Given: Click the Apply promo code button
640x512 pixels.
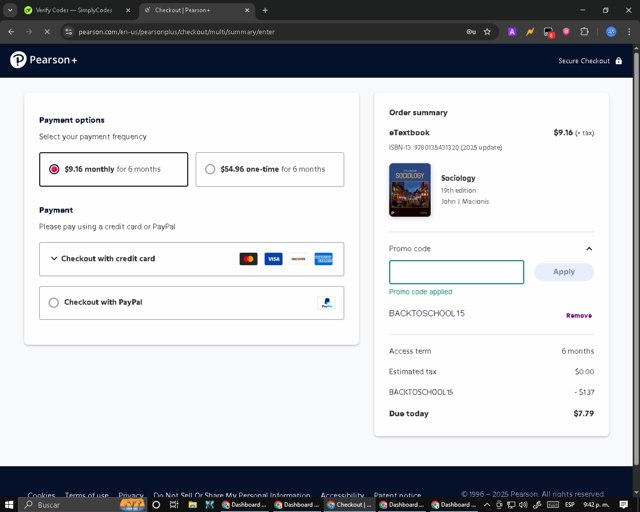Looking at the screenshot, I should [x=564, y=272].
